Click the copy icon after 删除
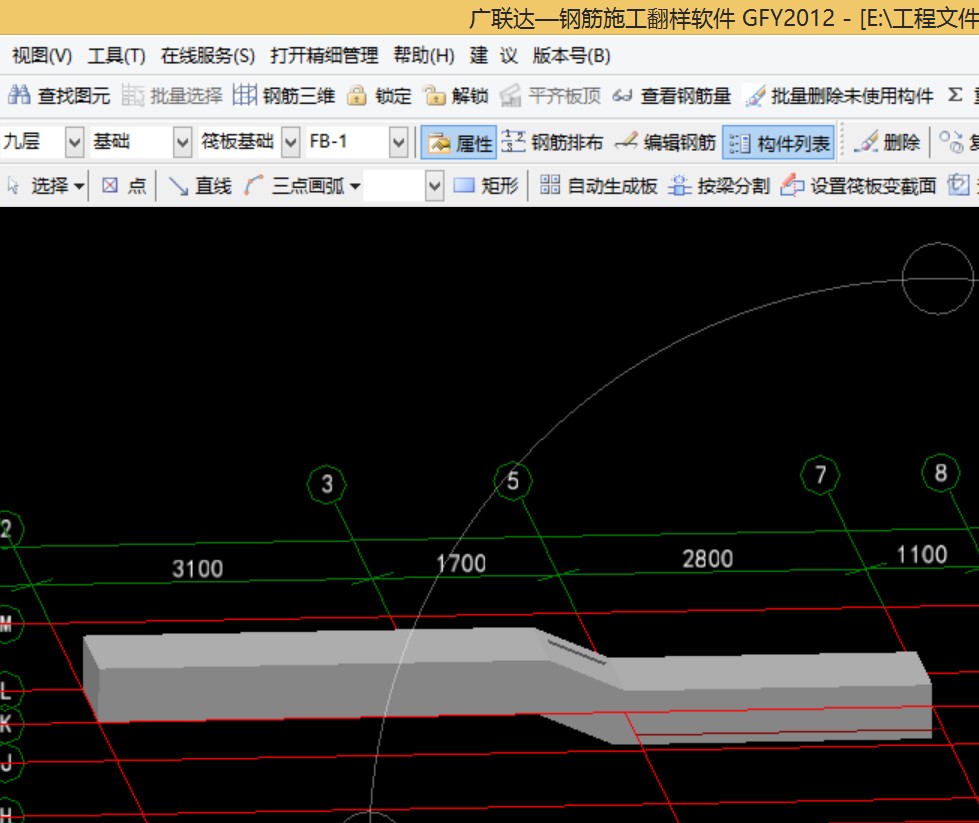 pyautogui.click(x=952, y=142)
